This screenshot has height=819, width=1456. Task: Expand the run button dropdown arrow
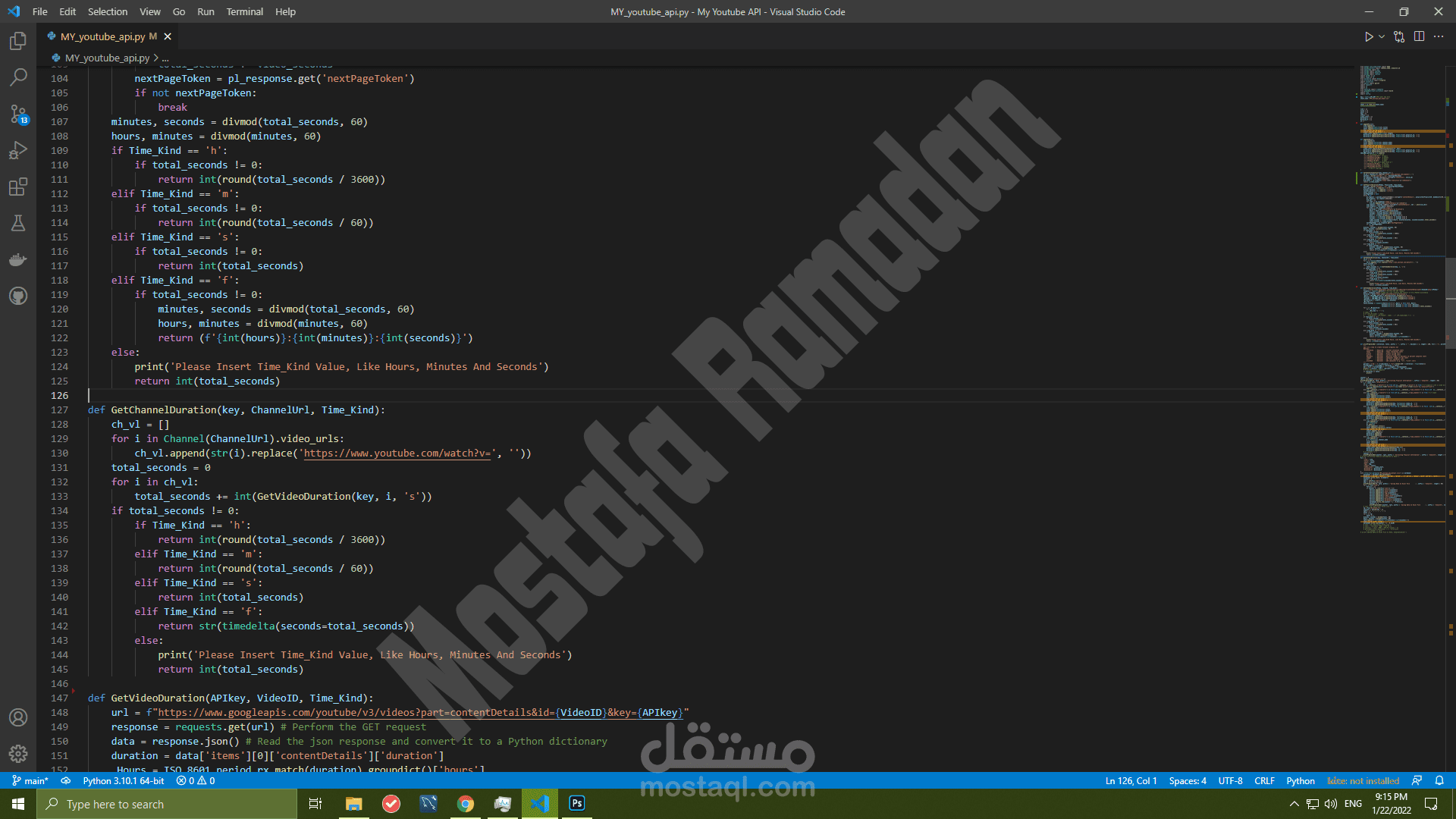pos(1382,36)
